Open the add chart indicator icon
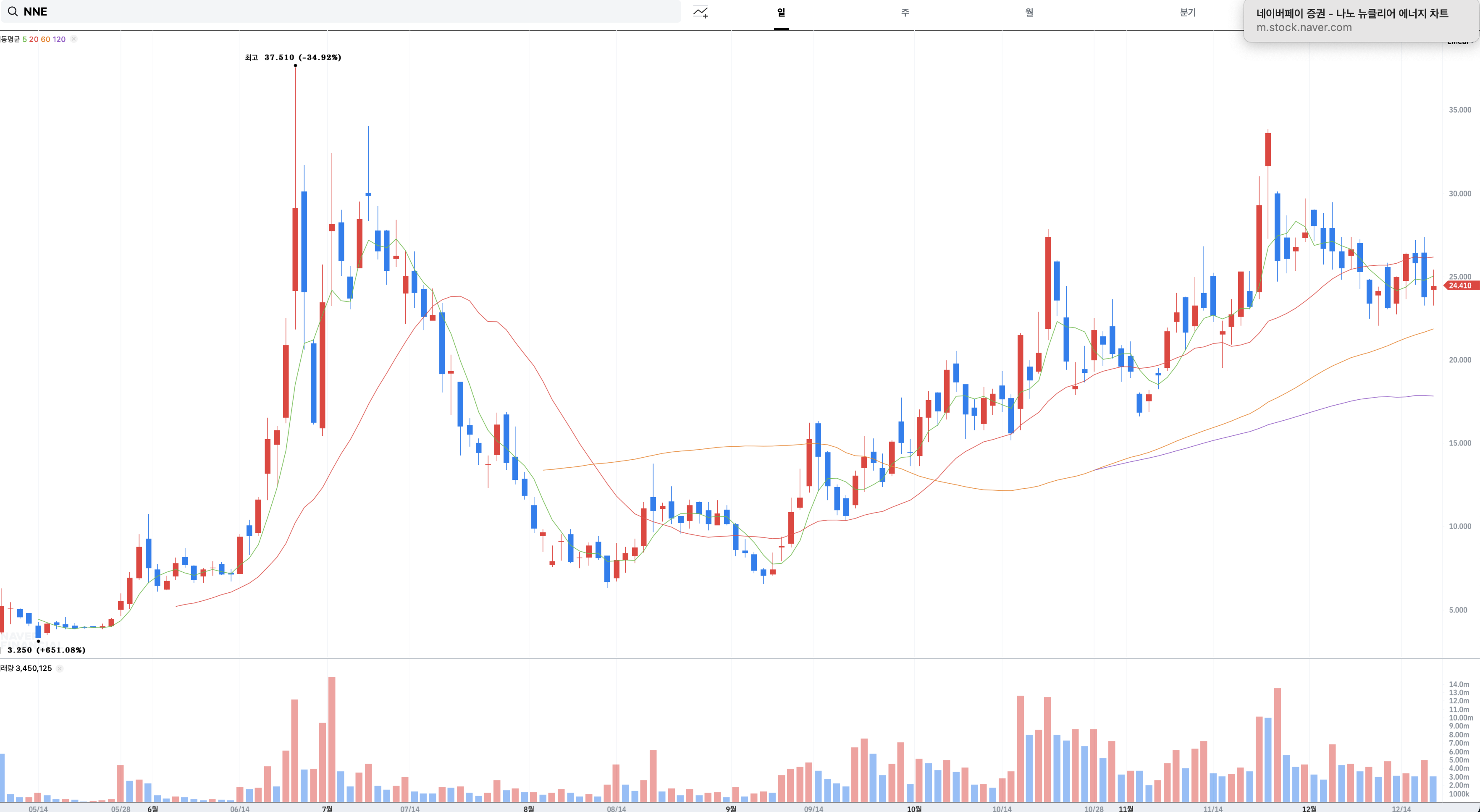 tap(701, 12)
